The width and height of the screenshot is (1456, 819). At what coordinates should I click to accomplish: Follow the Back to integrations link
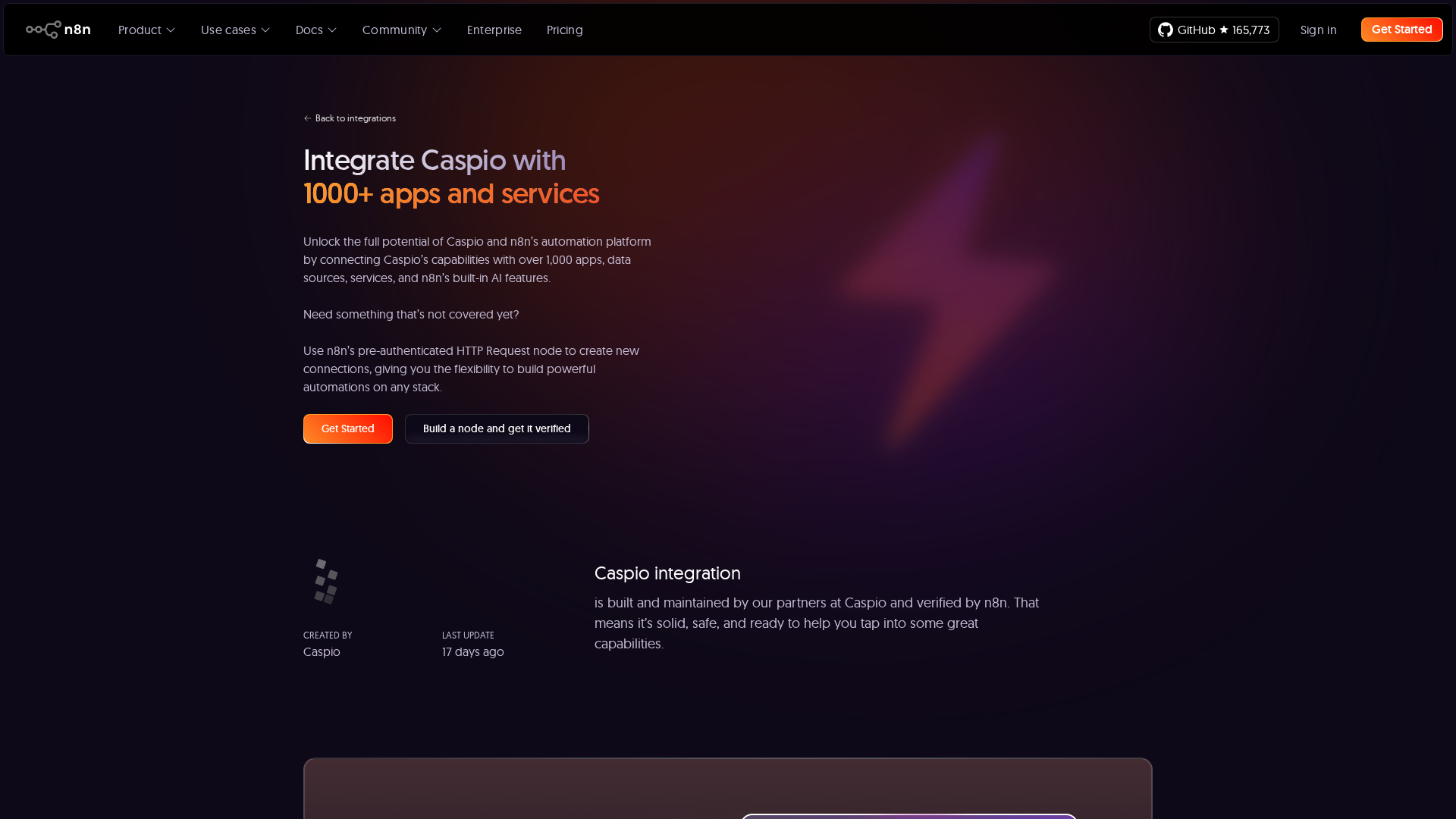tap(355, 118)
